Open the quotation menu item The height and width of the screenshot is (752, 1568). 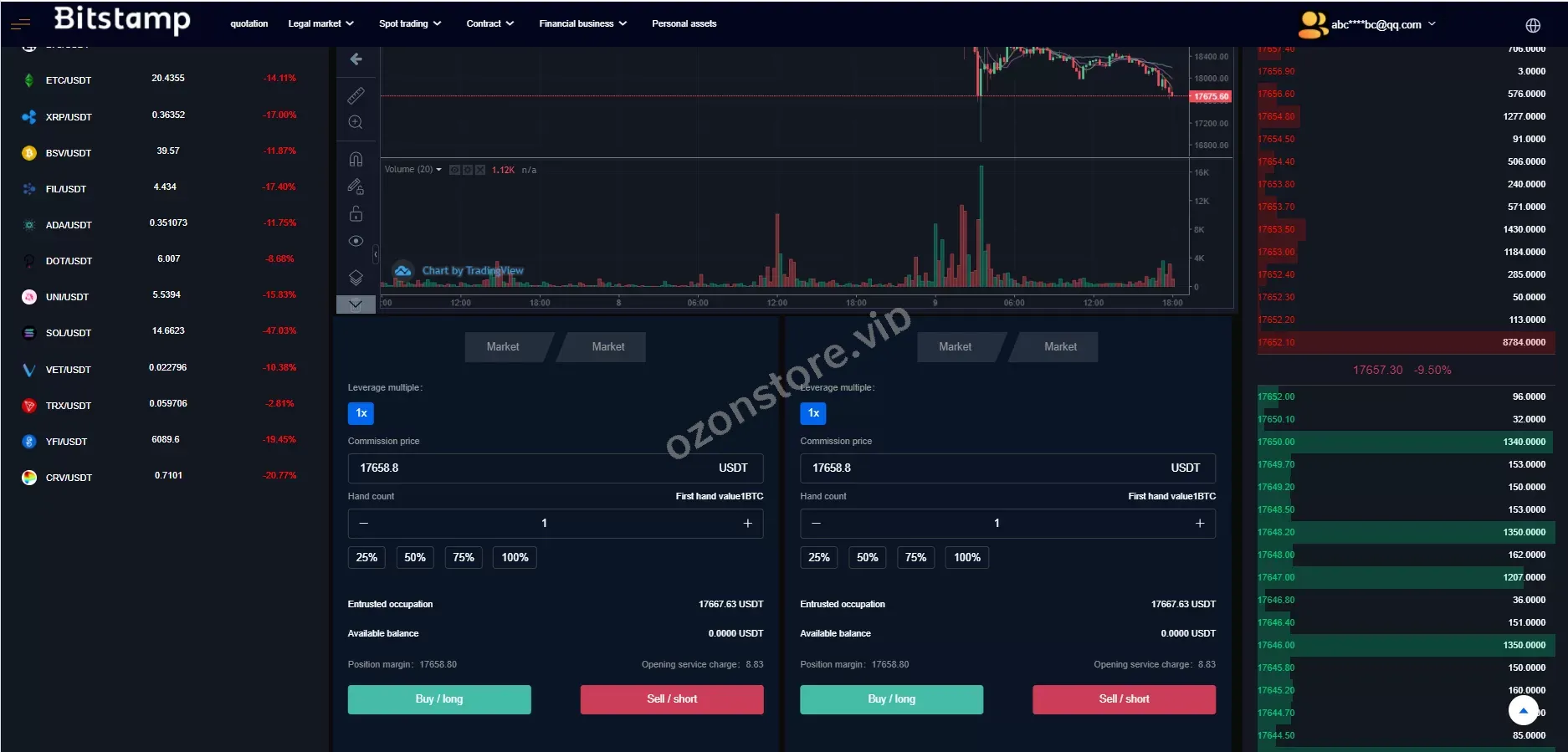[249, 23]
